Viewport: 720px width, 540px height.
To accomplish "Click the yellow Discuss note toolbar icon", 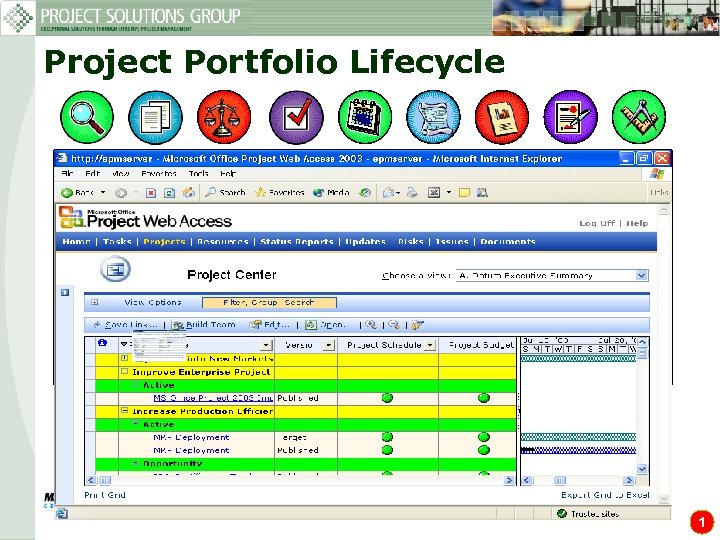I will (x=464, y=193).
